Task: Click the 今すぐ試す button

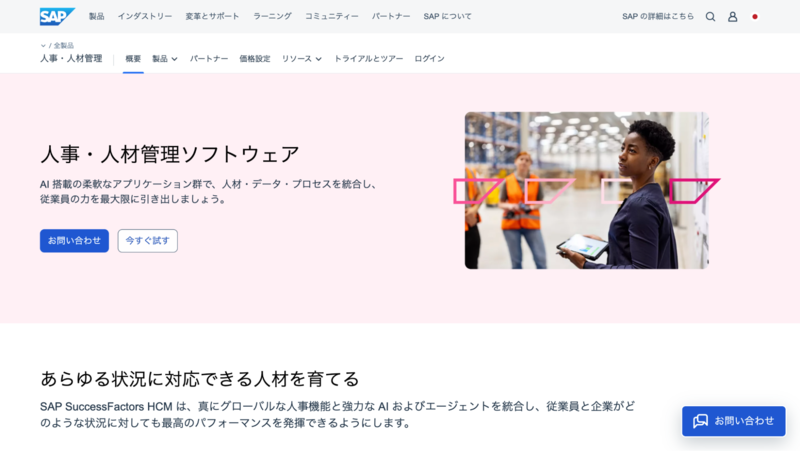Action: pos(147,241)
